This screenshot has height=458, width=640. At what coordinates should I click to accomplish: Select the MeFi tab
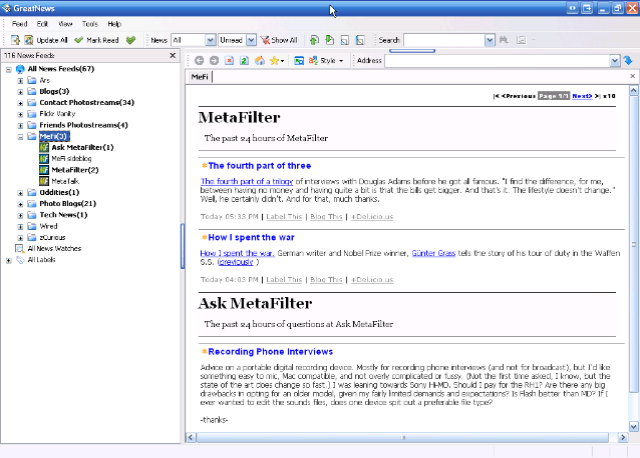coord(200,77)
